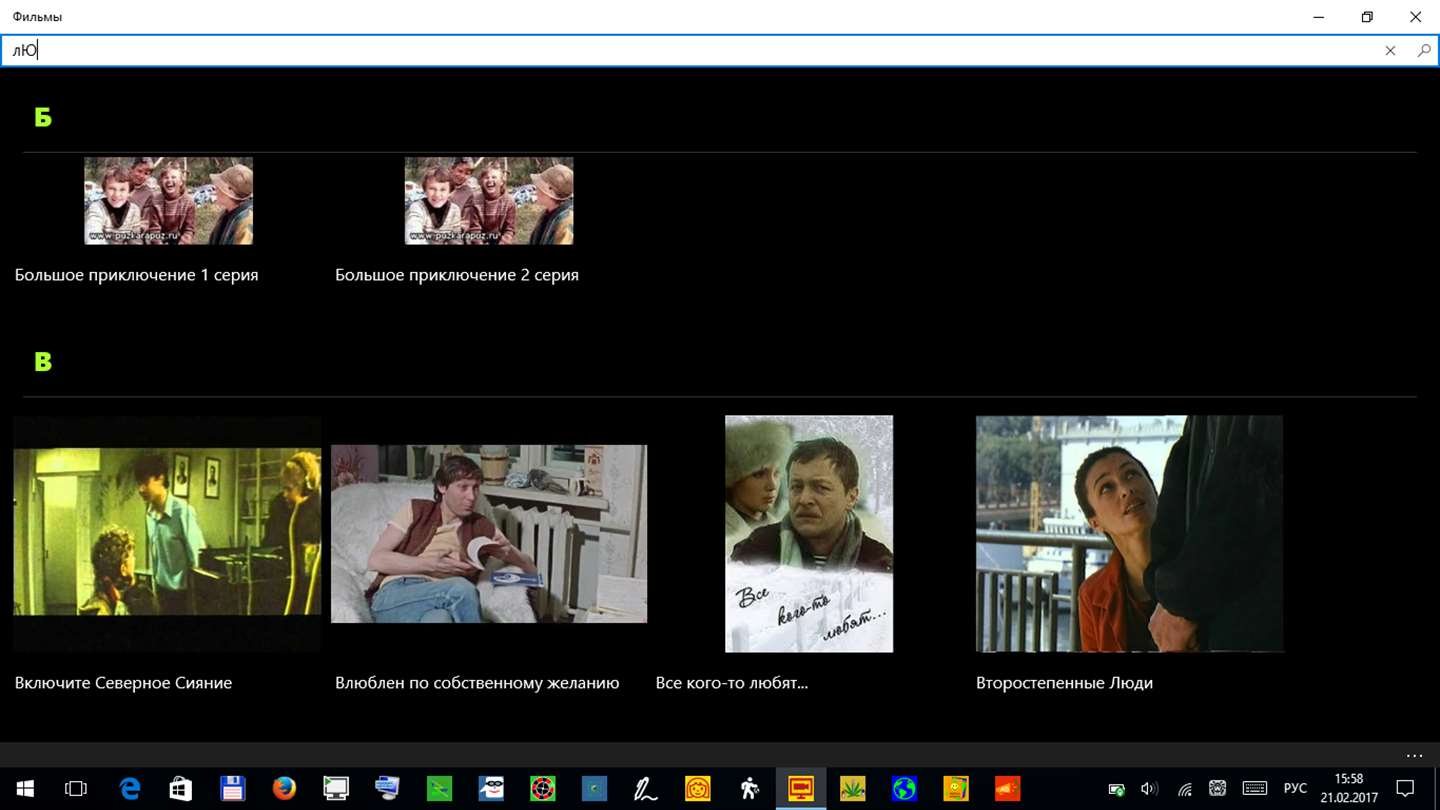Select title "Большое приключение 1 серия"
Image resolution: width=1440 pixels, height=810 pixels.
pyautogui.click(x=136, y=275)
